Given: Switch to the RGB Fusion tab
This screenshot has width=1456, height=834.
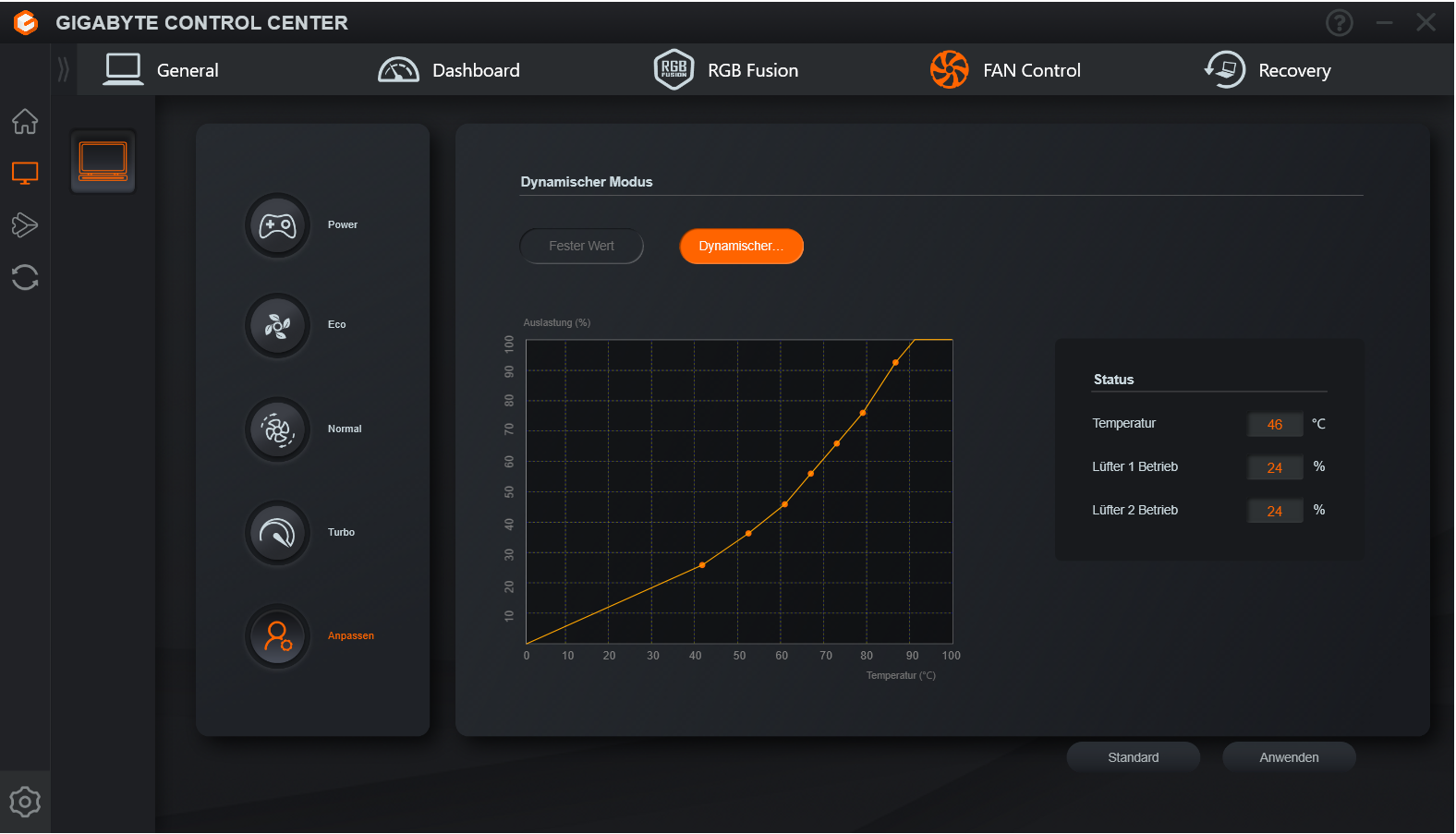Looking at the screenshot, I should coord(726,70).
